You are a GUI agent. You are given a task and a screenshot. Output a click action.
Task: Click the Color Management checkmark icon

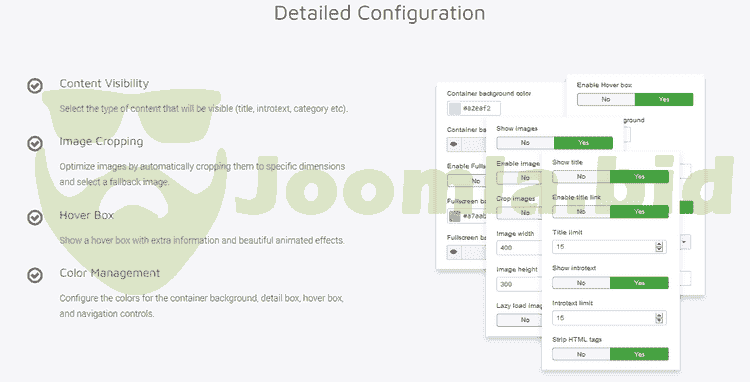pos(35,275)
